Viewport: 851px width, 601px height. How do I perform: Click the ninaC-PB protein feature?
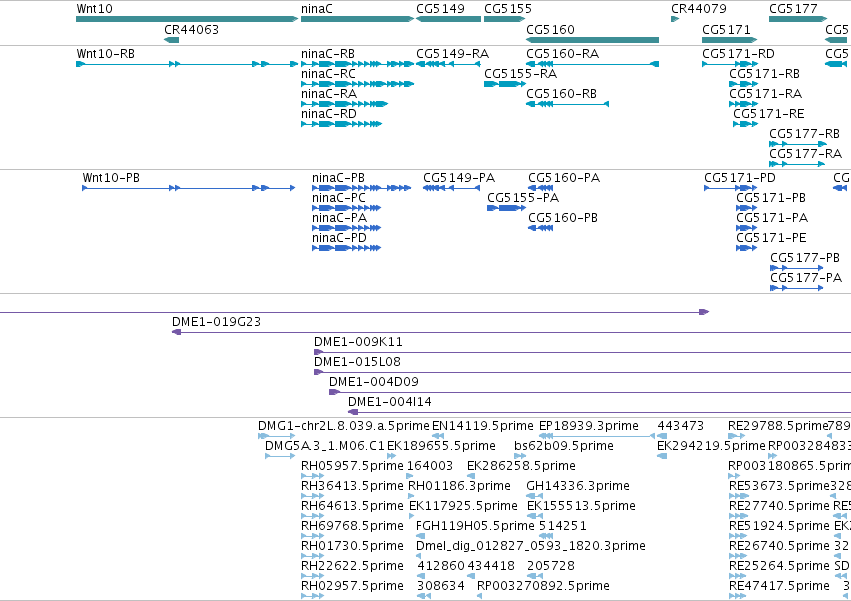[x=361, y=188]
